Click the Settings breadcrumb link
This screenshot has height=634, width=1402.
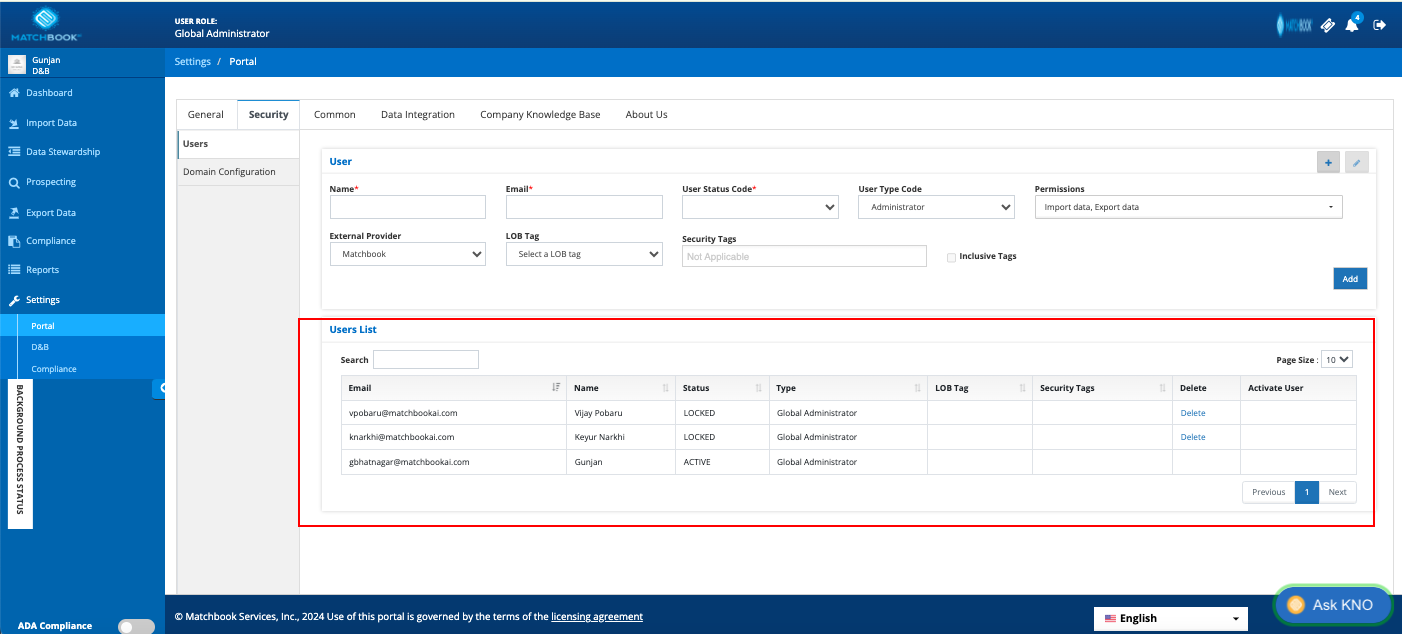(193, 62)
